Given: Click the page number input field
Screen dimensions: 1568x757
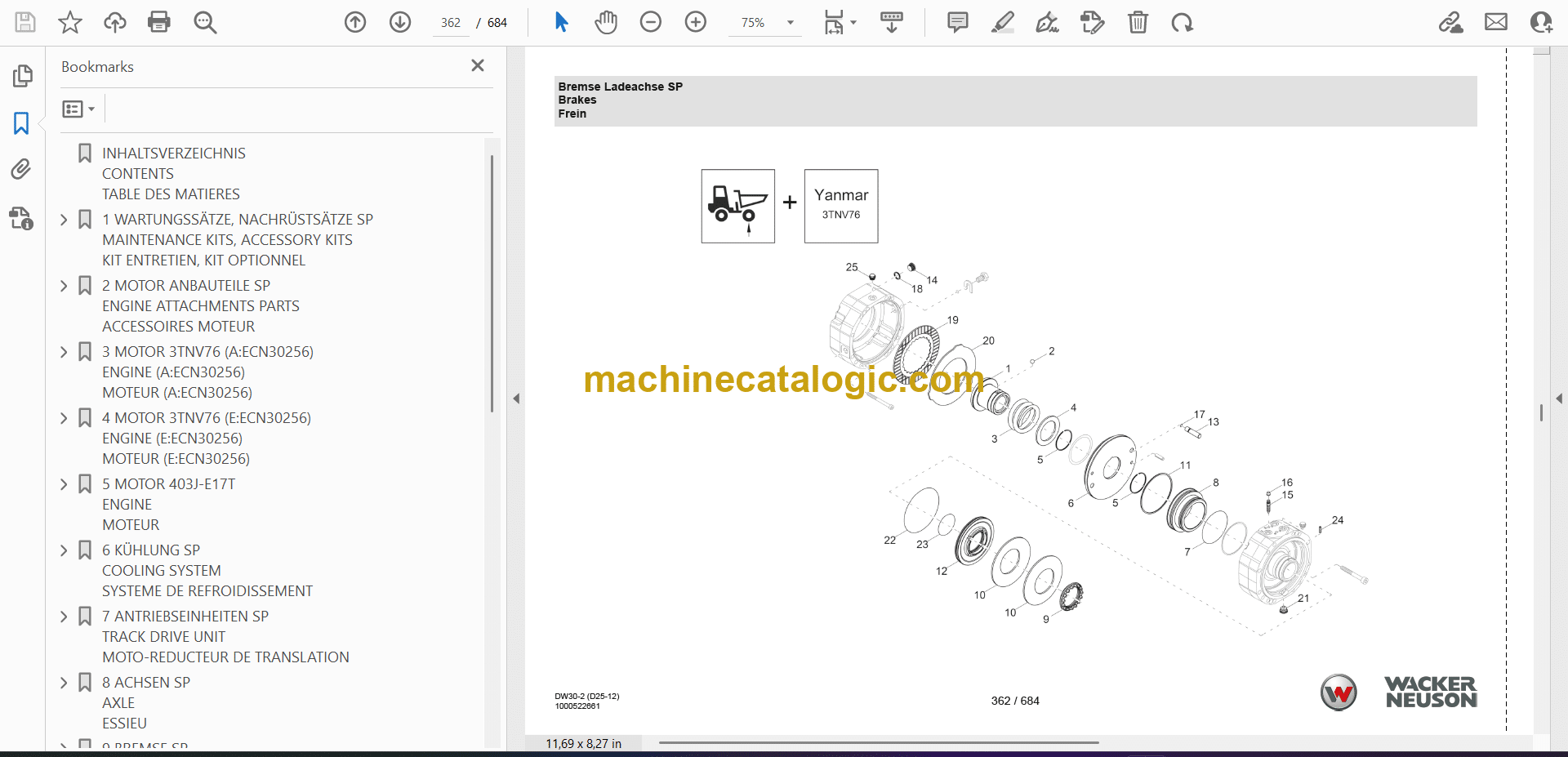Looking at the screenshot, I should point(451,23).
